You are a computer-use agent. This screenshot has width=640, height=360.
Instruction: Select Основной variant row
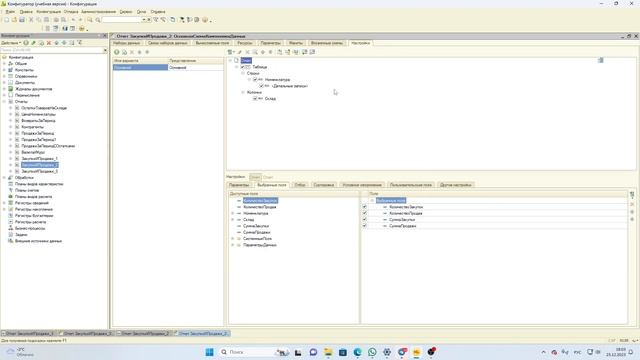click(x=168, y=67)
